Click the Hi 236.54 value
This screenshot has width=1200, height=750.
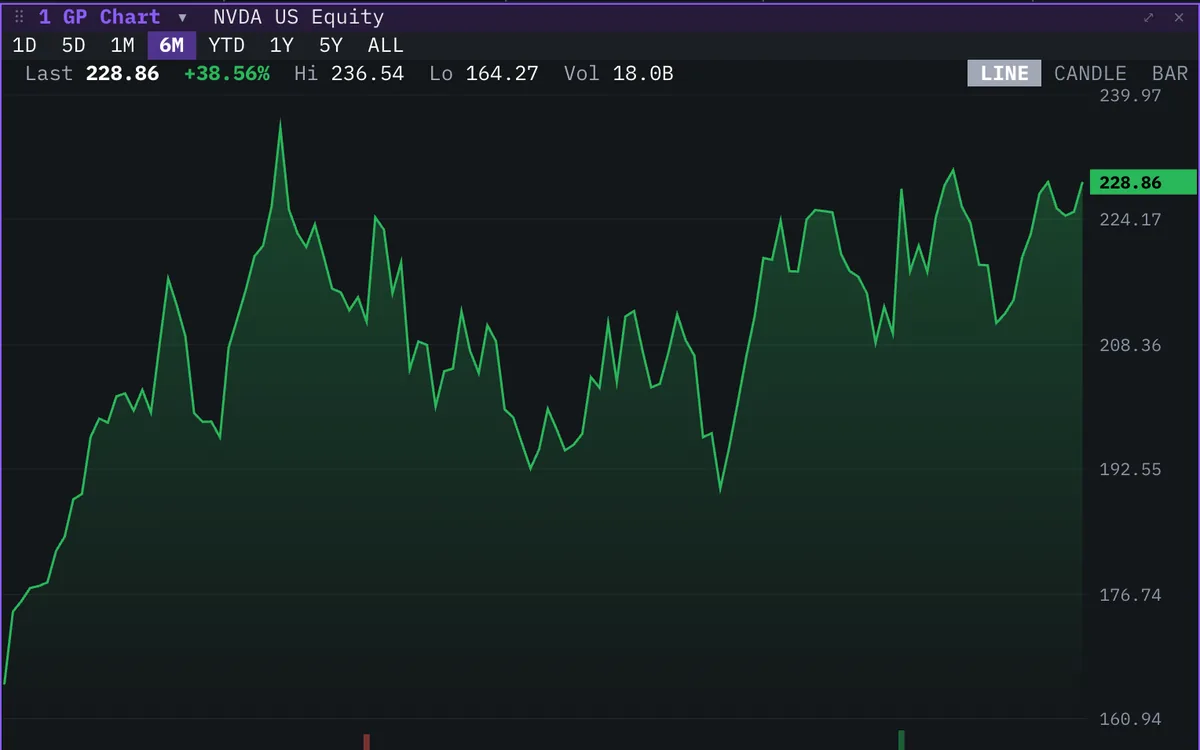tap(367, 73)
